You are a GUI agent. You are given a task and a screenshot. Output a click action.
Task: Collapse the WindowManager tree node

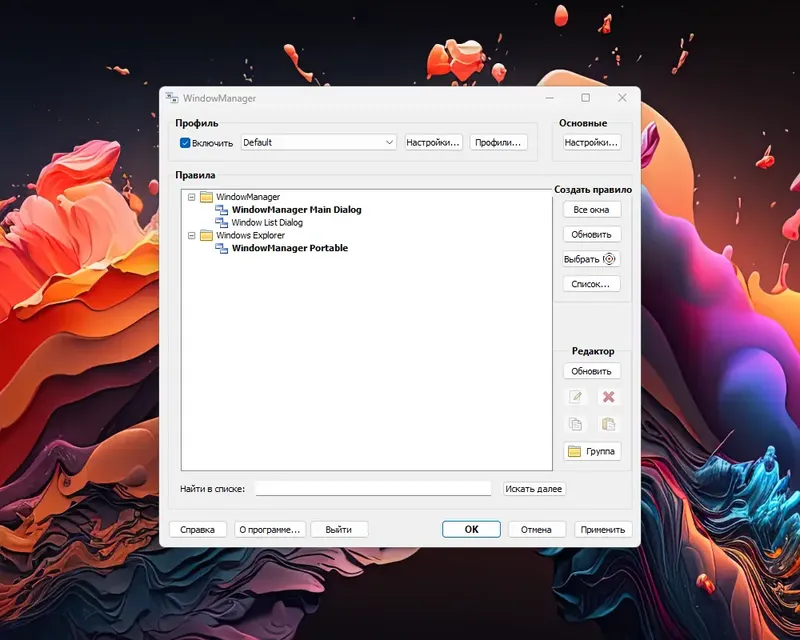click(x=191, y=196)
